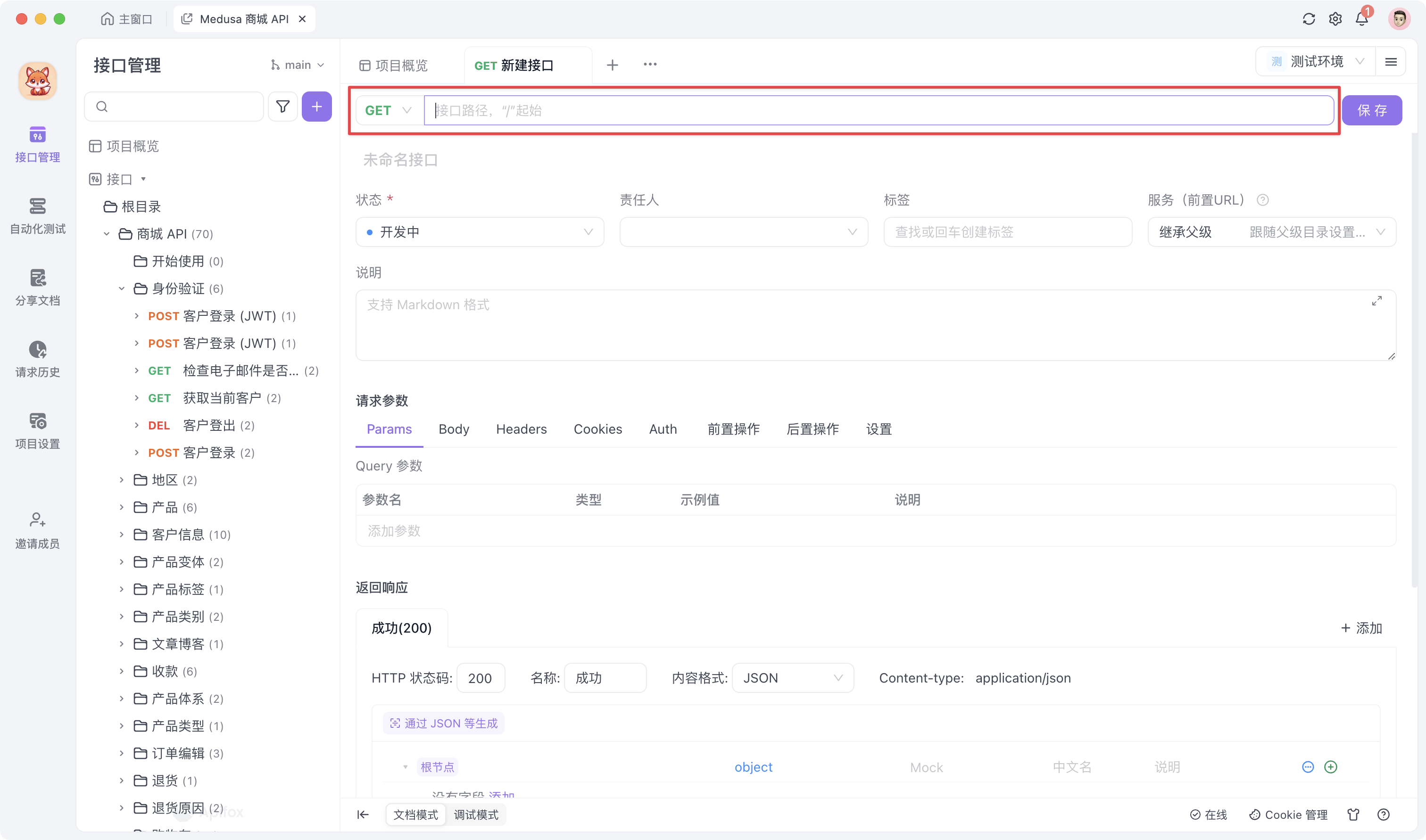Open notifications via the bell icon
Image resolution: width=1426 pixels, height=840 pixels.
click(x=1362, y=19)
